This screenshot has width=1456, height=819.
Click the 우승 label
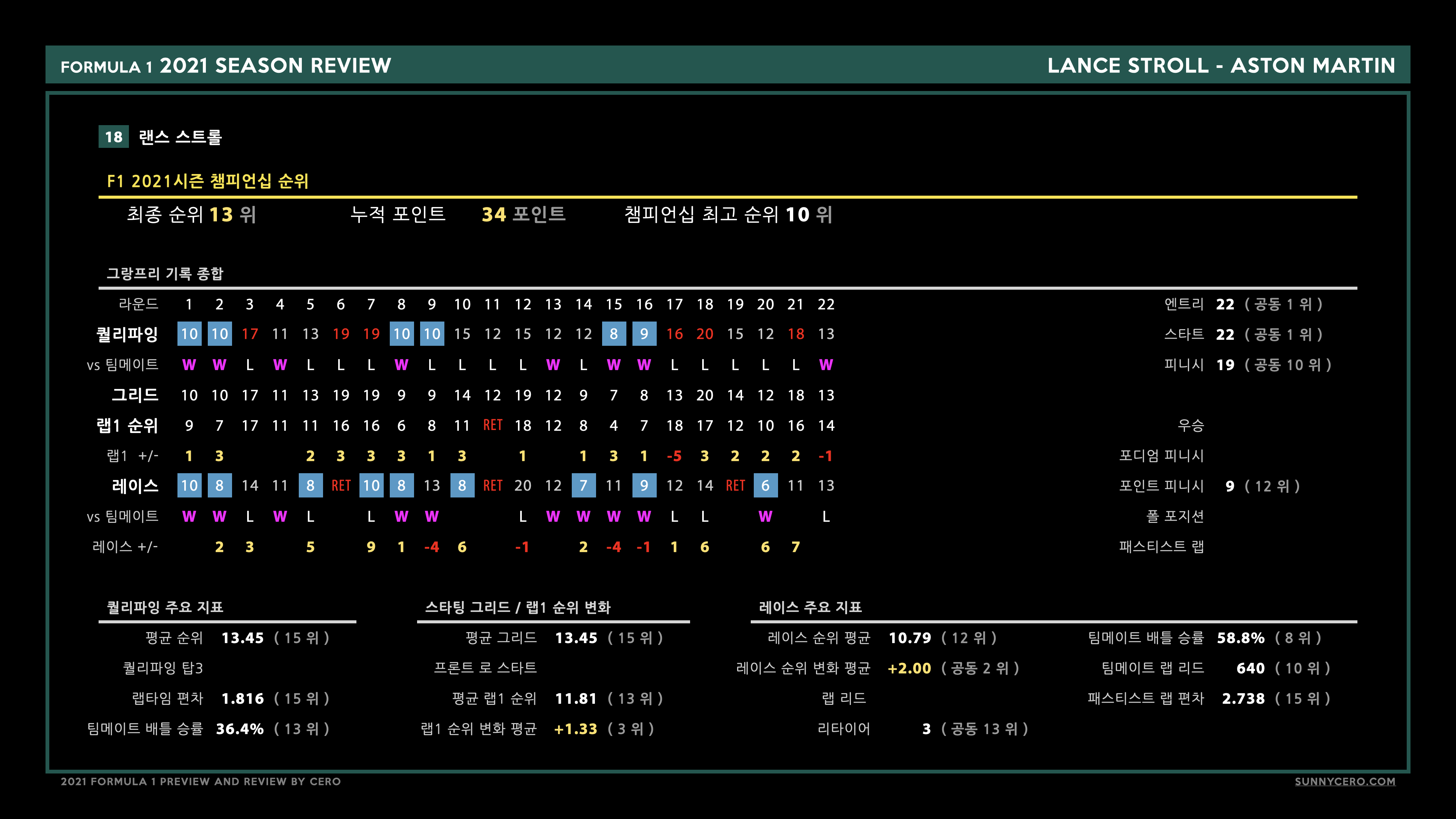[1190, 425]
